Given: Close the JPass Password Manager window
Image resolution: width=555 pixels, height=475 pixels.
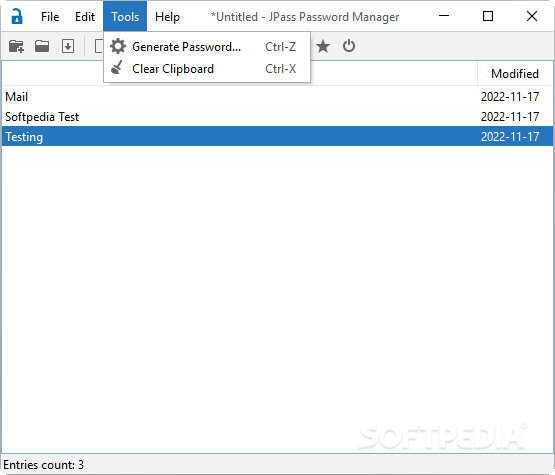Looking at the screenshot, I should (x=532, y=16).
